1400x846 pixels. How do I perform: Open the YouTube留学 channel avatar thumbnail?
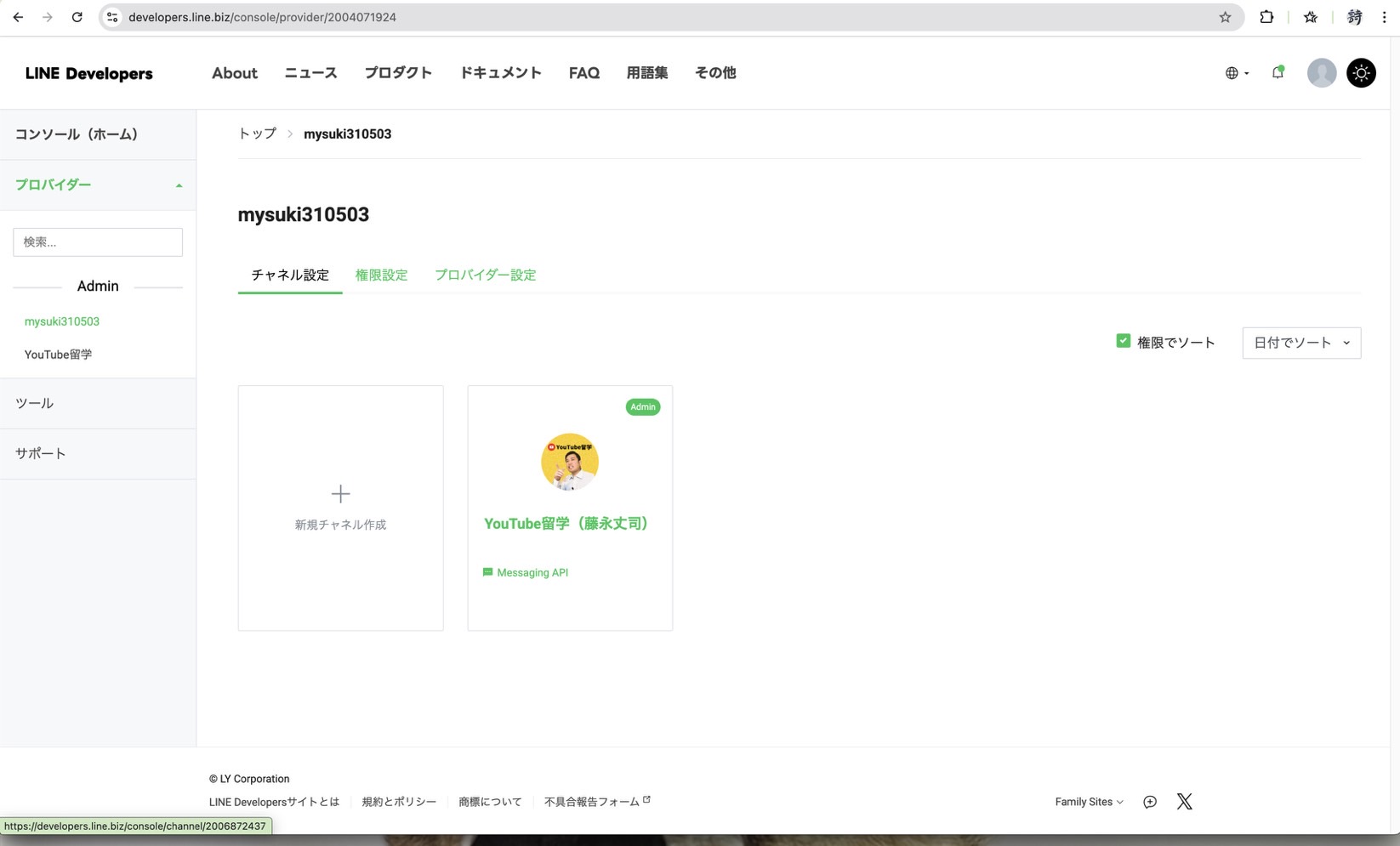coord(570,462)
